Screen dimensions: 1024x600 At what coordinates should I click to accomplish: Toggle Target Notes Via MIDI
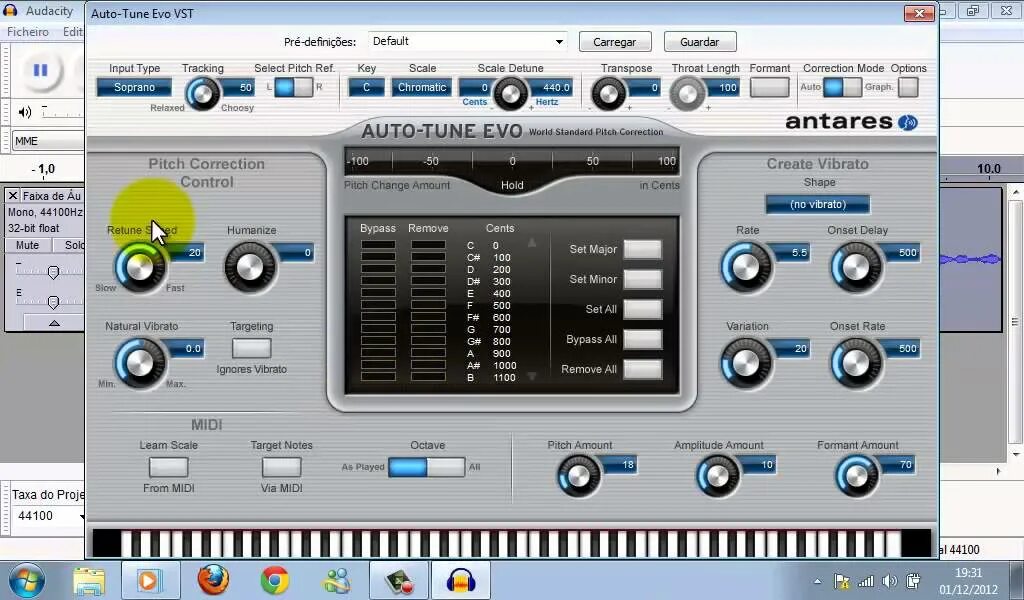(281, 467)
